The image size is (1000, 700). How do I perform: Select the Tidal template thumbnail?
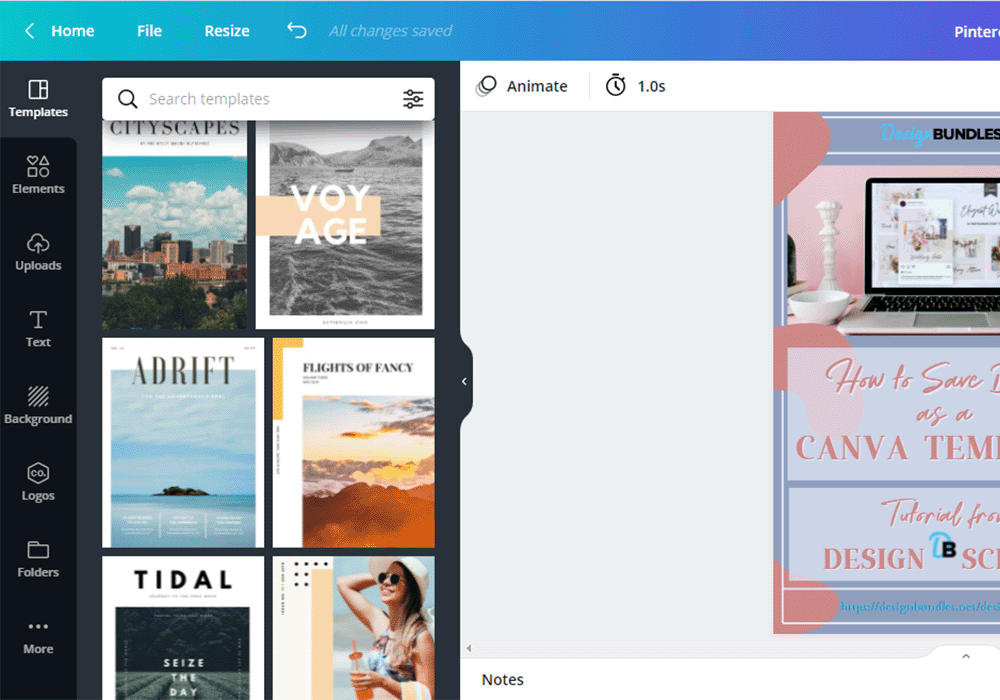point(183,628)
